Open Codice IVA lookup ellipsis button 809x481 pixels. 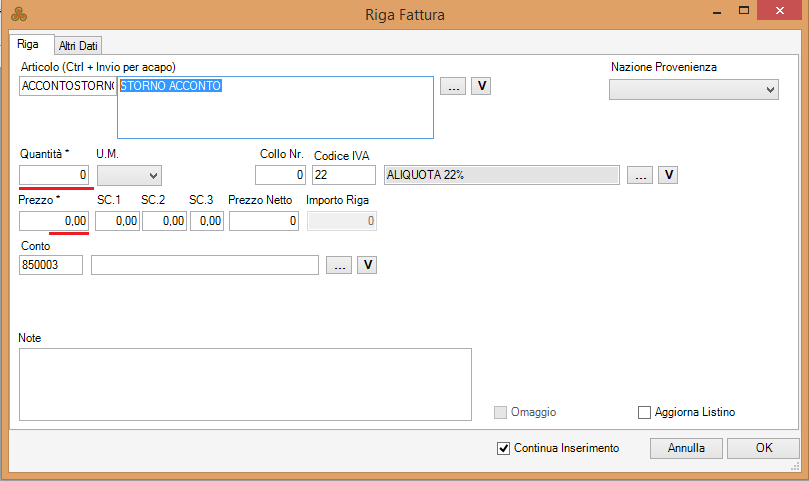tap(640, 176)
